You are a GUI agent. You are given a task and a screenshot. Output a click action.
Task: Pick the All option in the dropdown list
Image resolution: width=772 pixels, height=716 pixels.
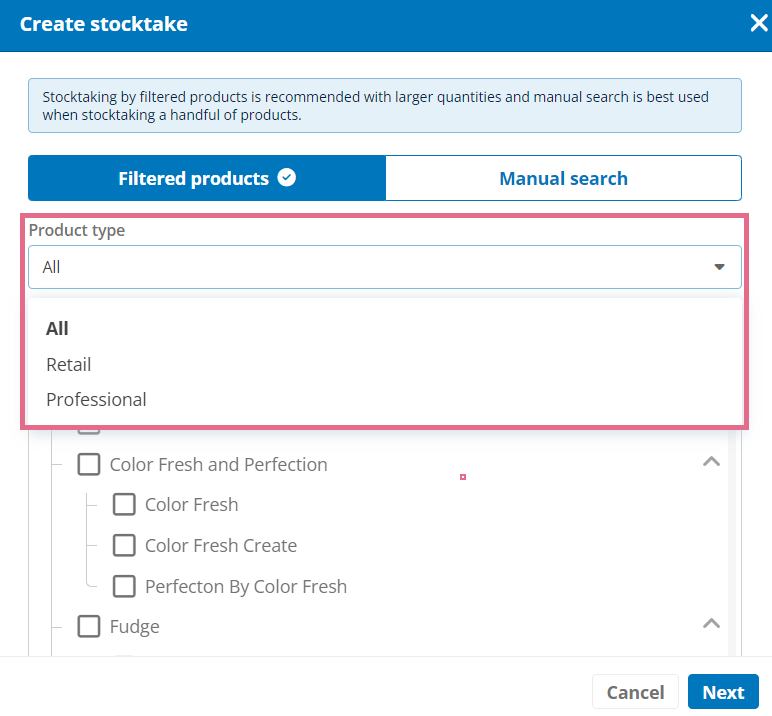click(57, 328)
